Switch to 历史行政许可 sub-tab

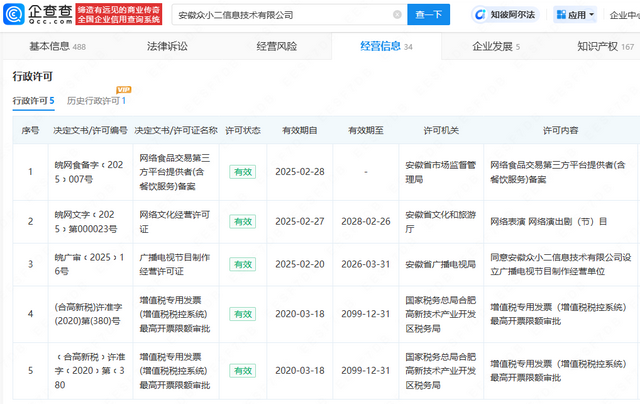click(x=96, y=101)
